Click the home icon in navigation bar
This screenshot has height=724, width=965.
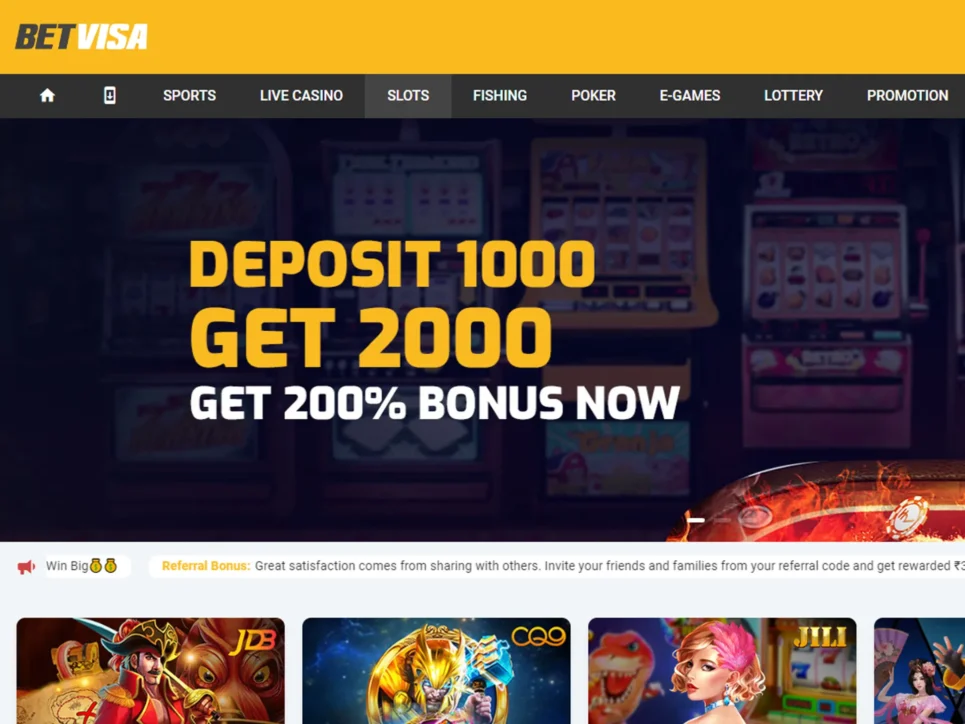(47, 95)
